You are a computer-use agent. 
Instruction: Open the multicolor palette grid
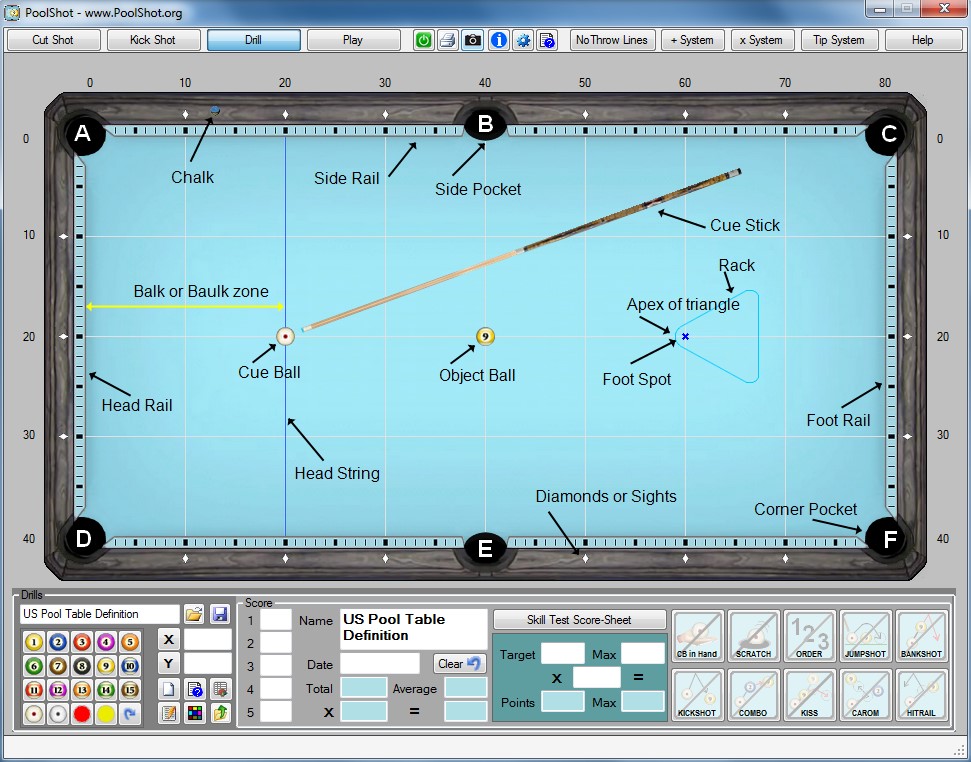pyautogui.click(x=194, y=714)
